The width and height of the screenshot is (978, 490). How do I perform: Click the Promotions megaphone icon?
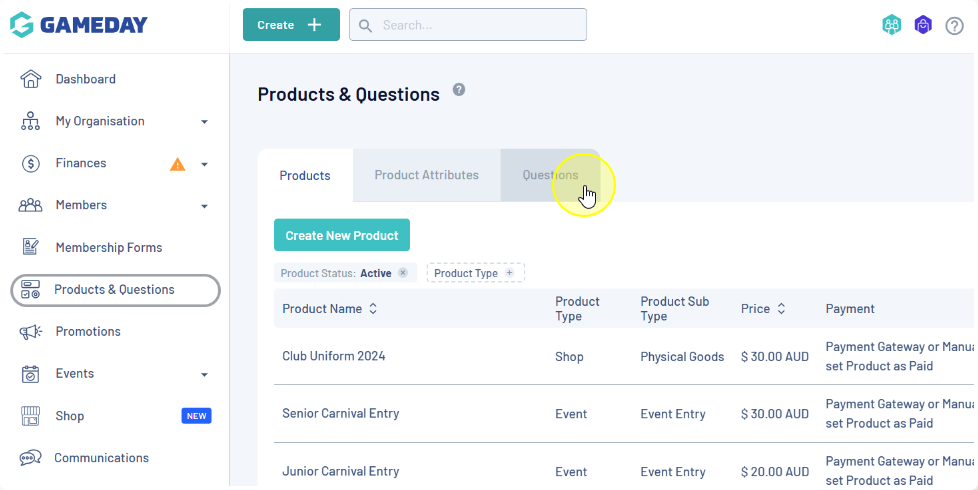(x=31, y=332)
